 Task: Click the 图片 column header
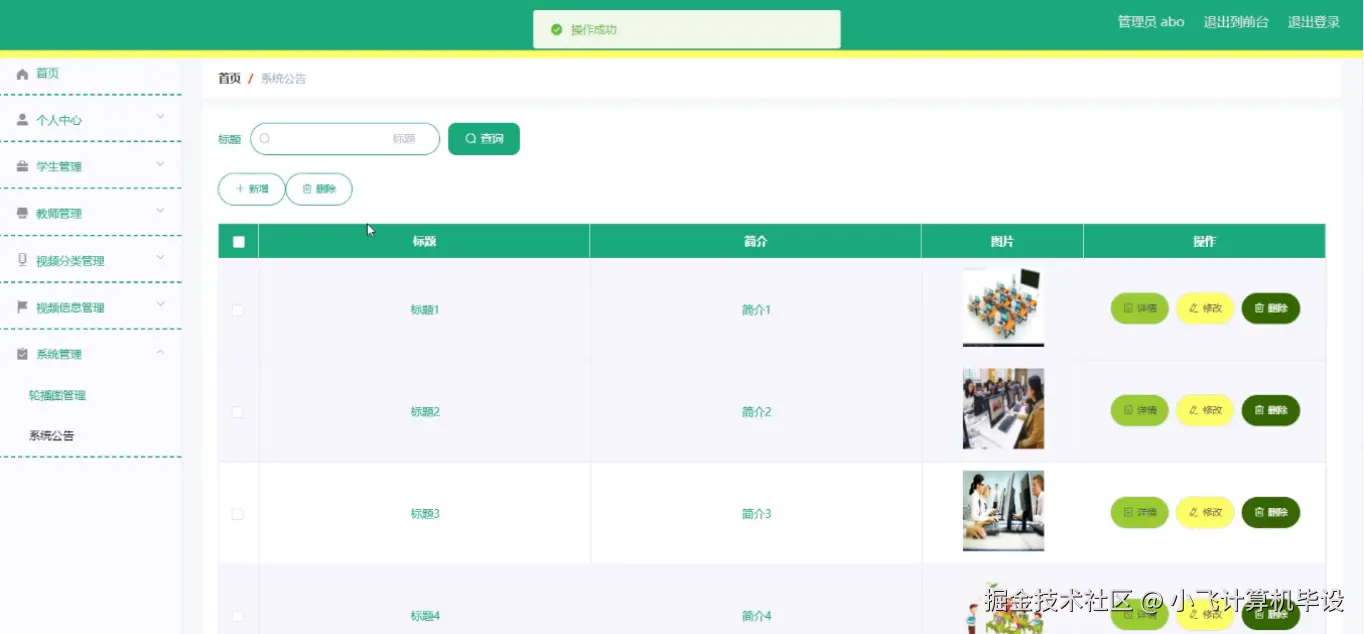[1002, 241]
